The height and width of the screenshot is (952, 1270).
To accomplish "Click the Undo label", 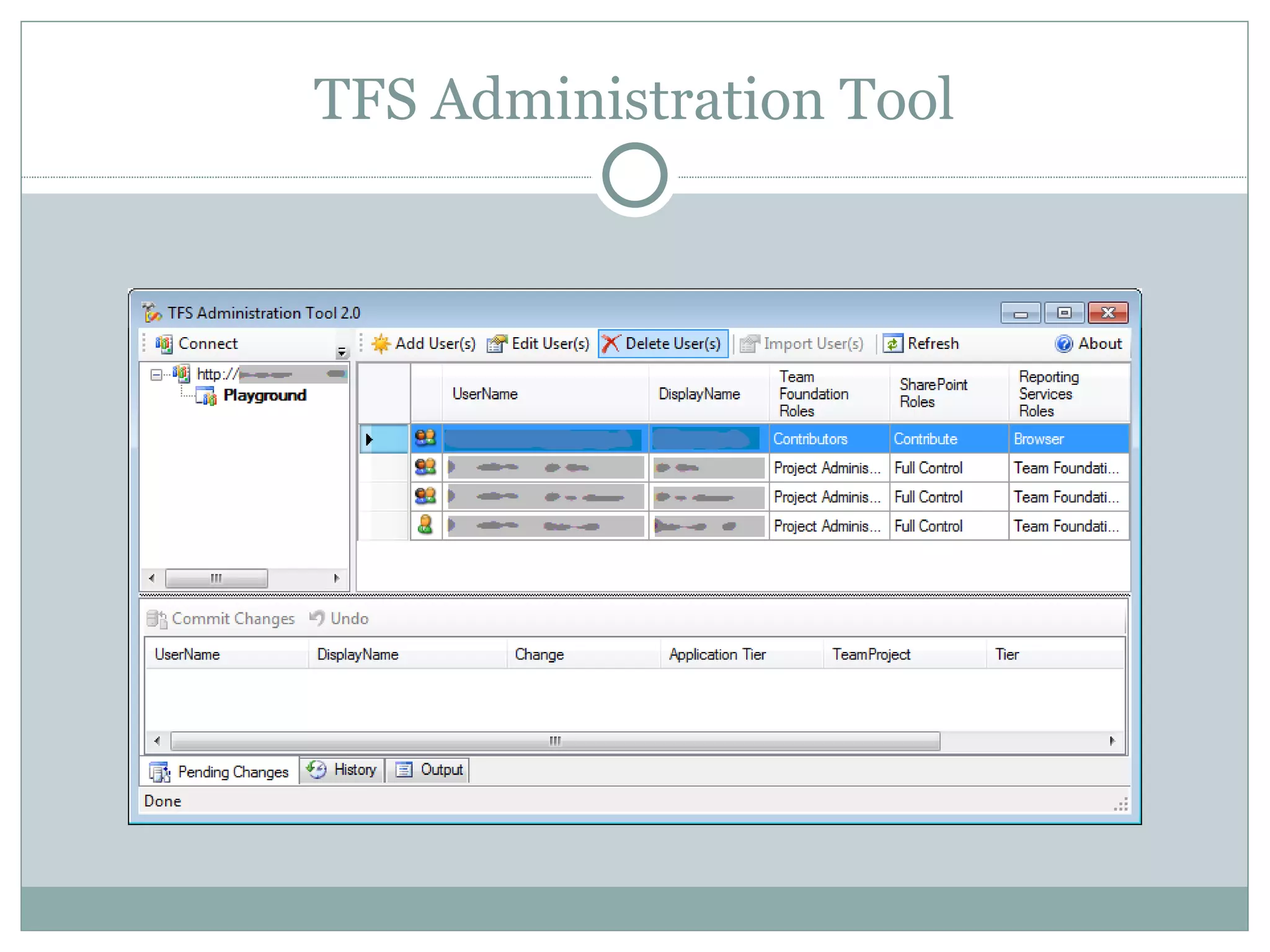I will pos(349,619).
